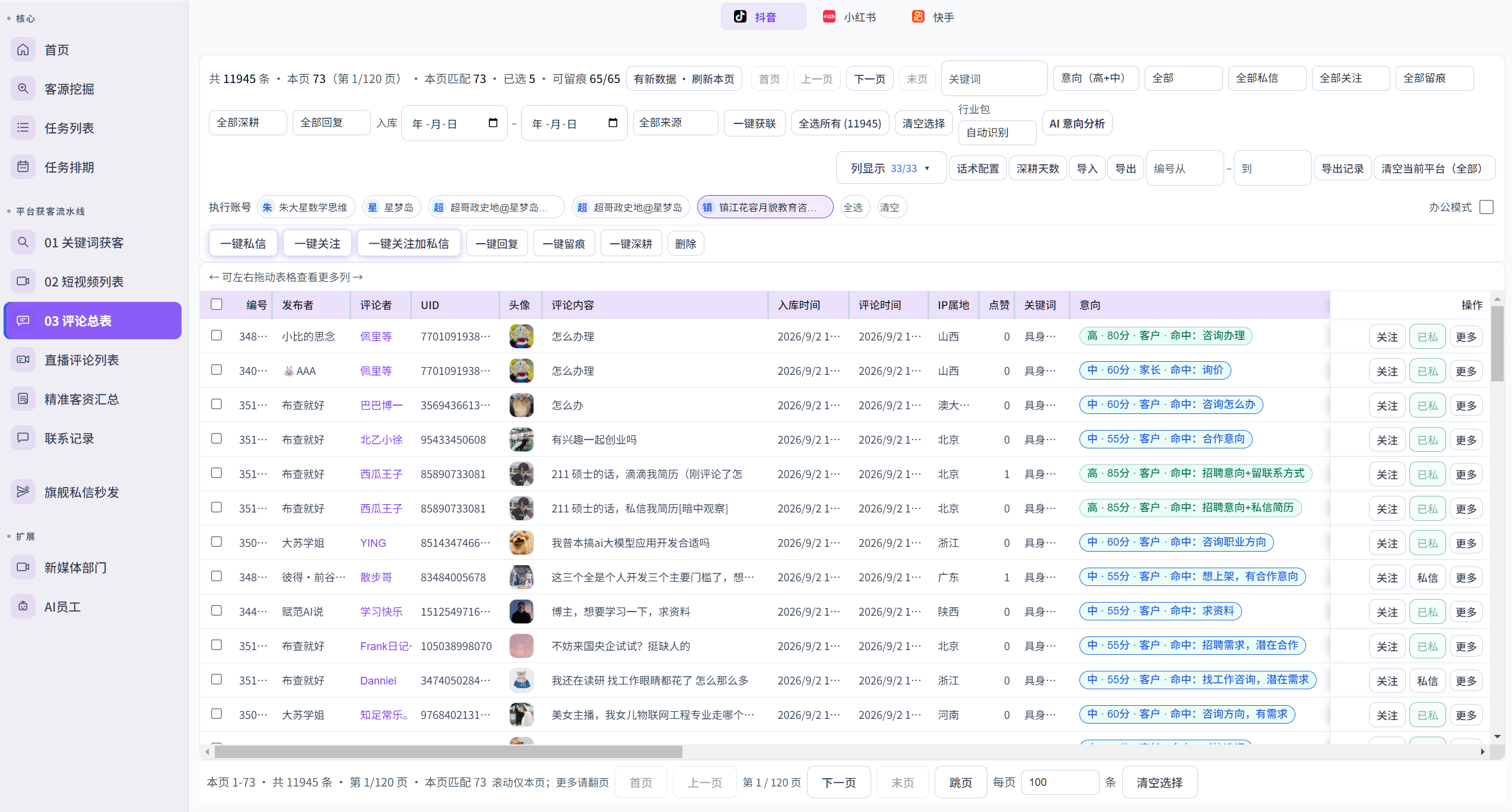This screenshot has width=1512, height=812.
Task: Enable the 办公模式 checkbox
Action: [x=1486, y=207]
